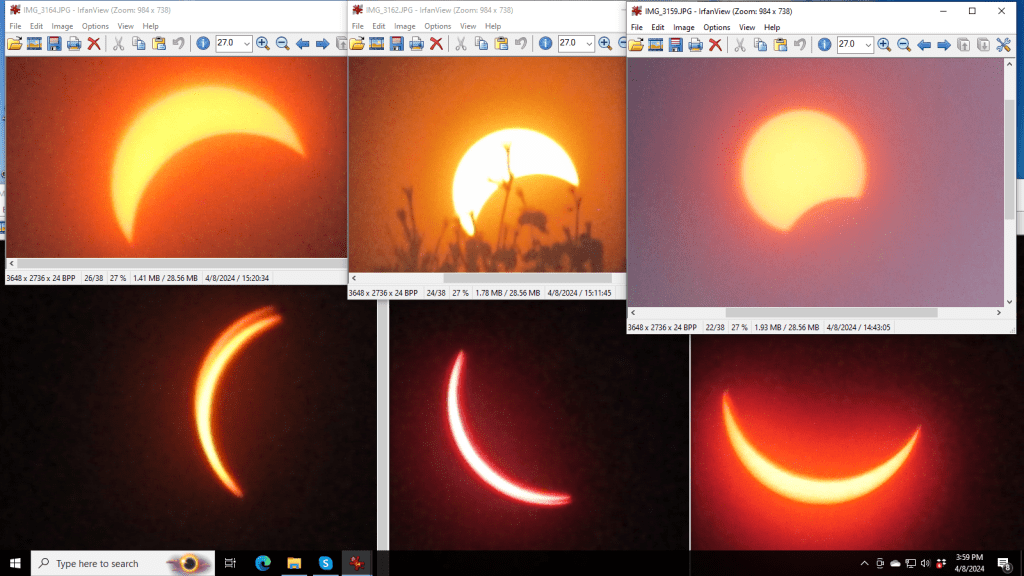Click the Print icon in IMG_3162 window
Viewport: 1024px width, 576px height.
(416, 44)
